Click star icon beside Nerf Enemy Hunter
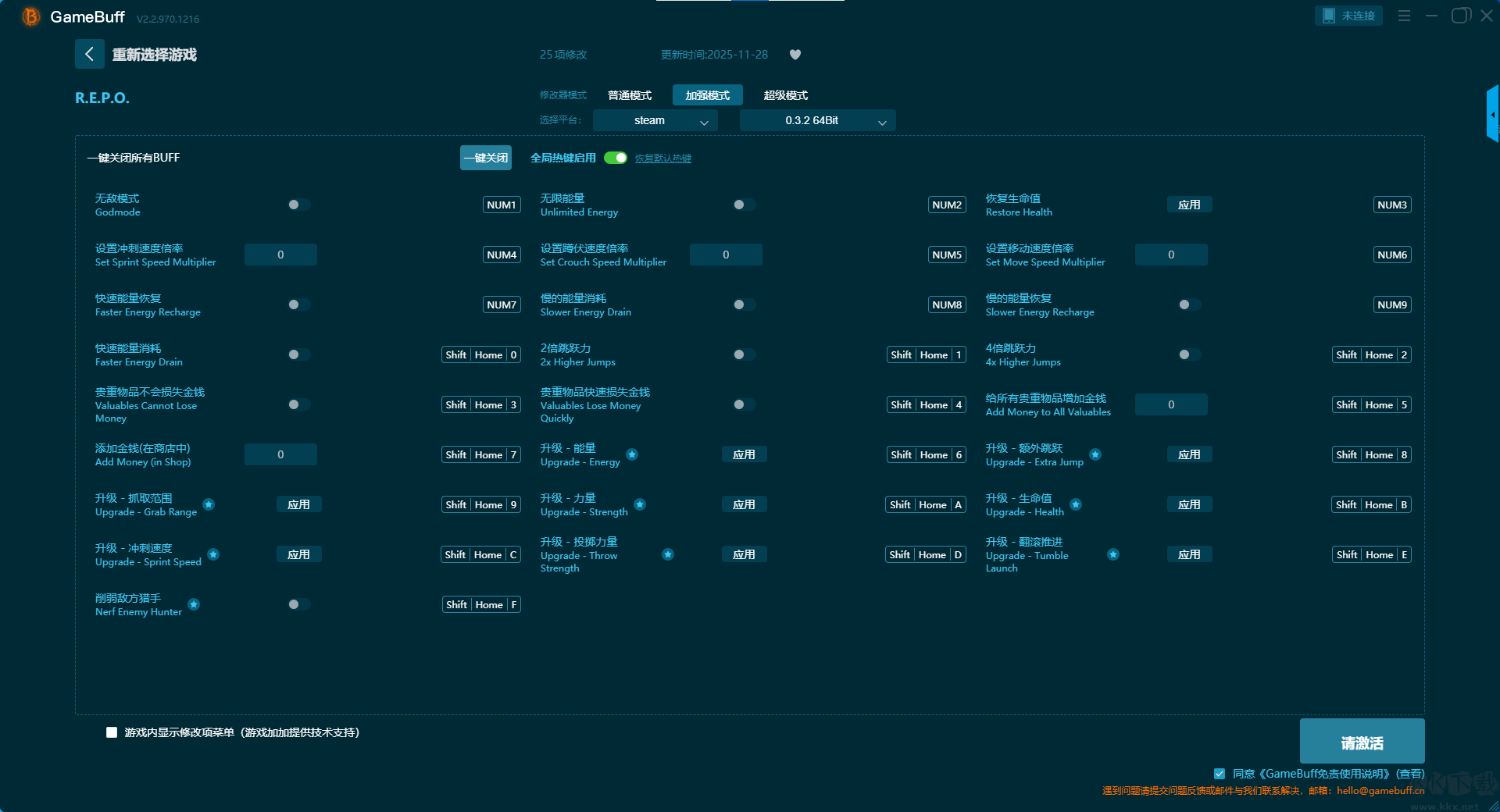The image size is (1500, 812). 194,604
